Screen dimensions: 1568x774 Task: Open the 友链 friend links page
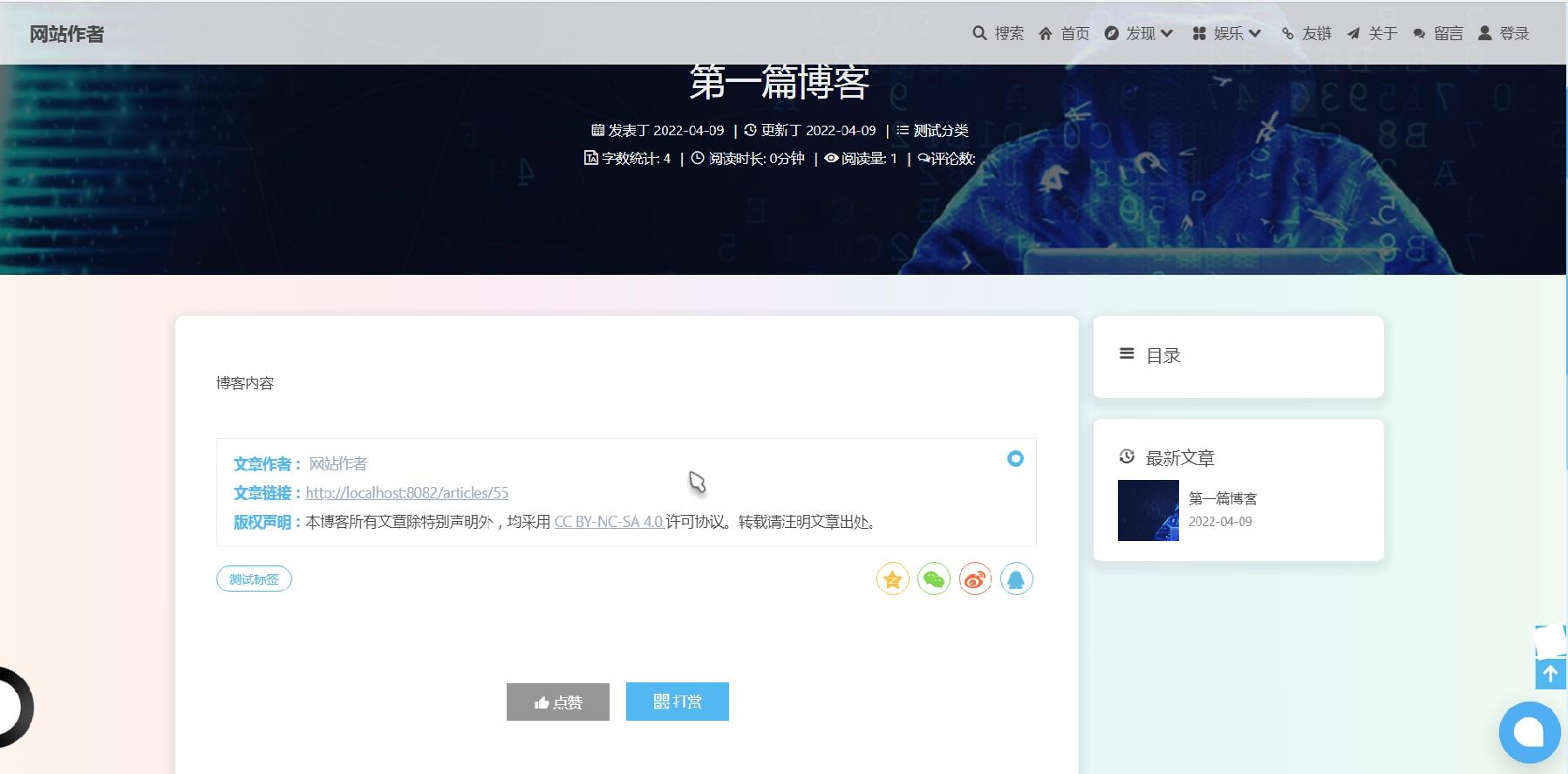coord(1306,33)
